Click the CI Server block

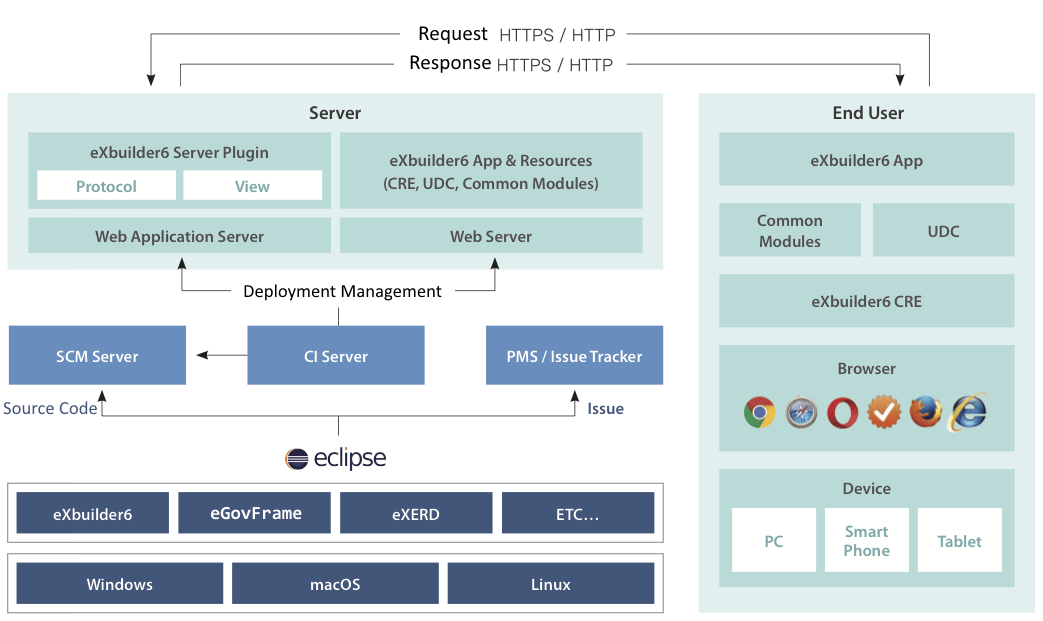[336, 356]
